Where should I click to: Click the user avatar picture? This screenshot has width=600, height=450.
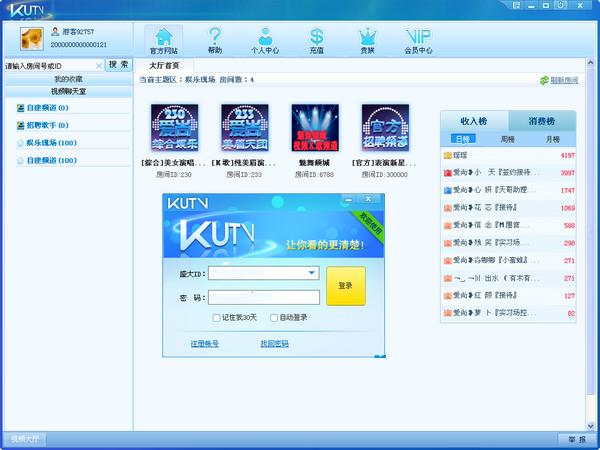pos(32,39)
